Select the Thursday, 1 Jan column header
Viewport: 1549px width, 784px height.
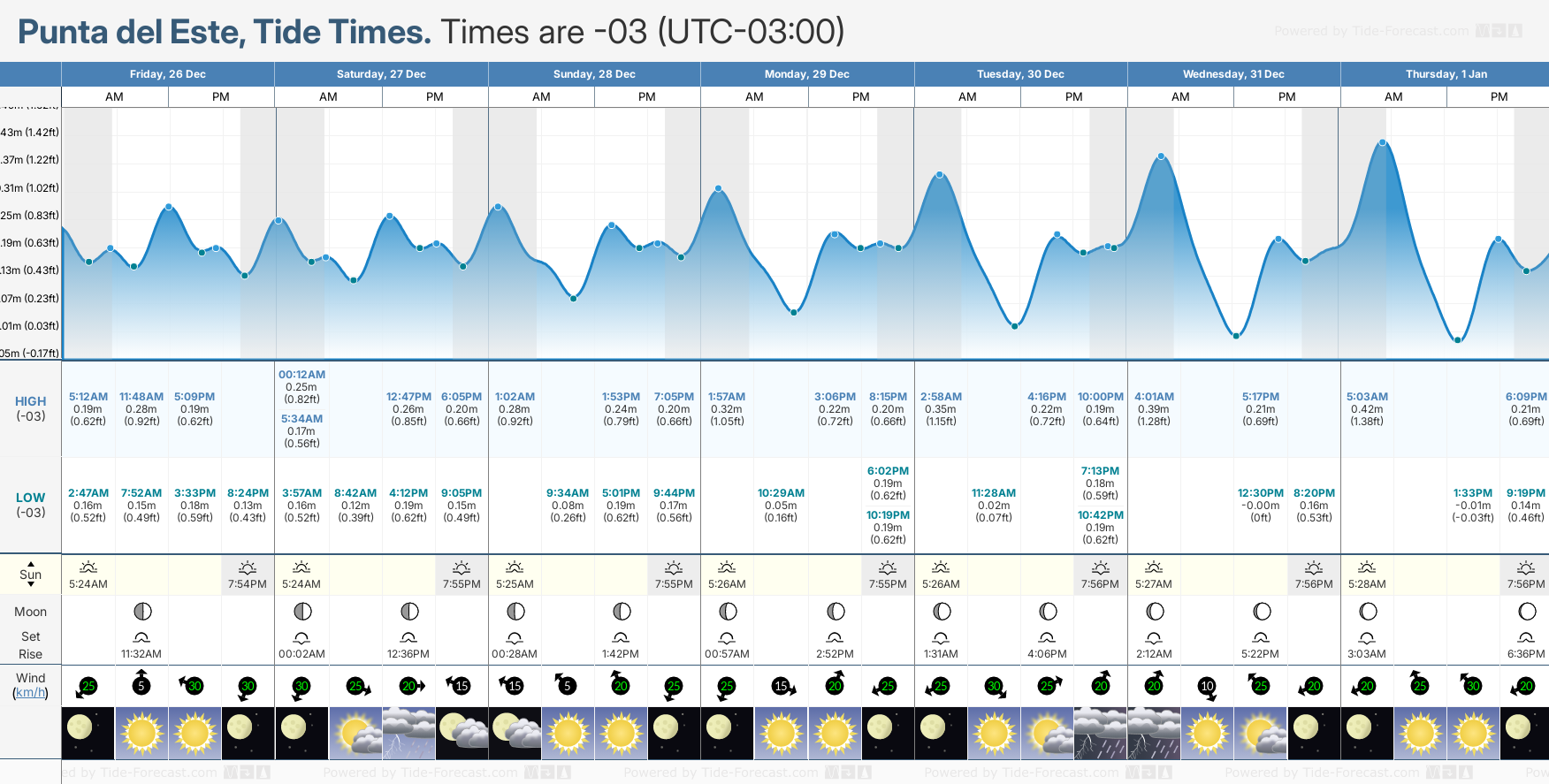[1446, 74]
